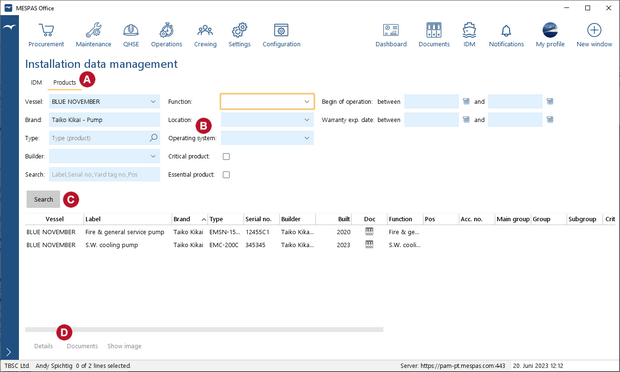
Task: Click Andy Spichtig in status bar
Action: 54,366
